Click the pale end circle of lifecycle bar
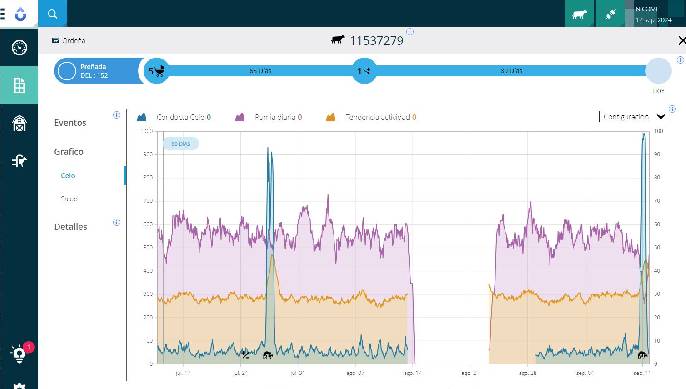 click(x=658, y=70)
